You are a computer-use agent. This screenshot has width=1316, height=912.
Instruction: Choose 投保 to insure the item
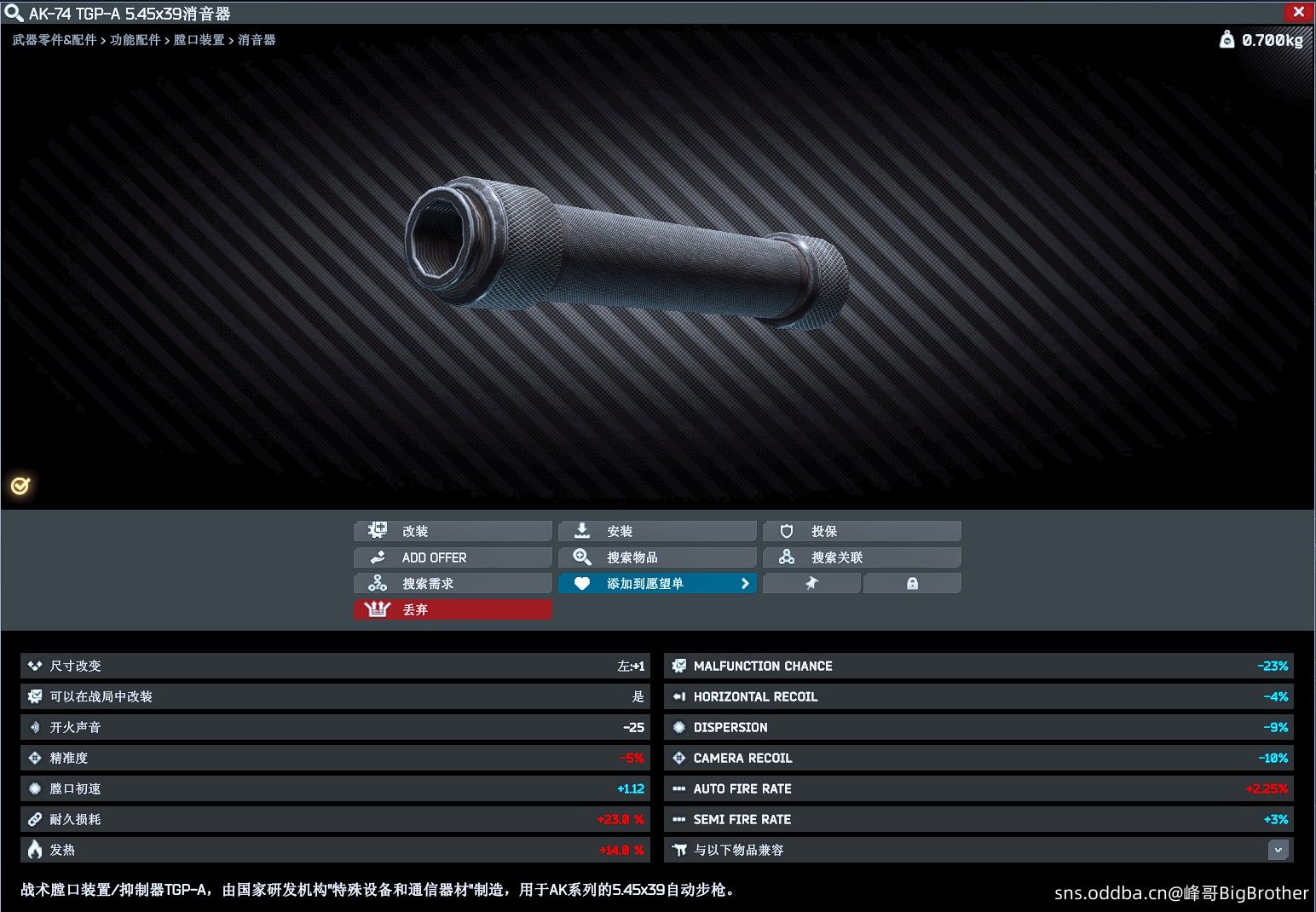point(862,531)
